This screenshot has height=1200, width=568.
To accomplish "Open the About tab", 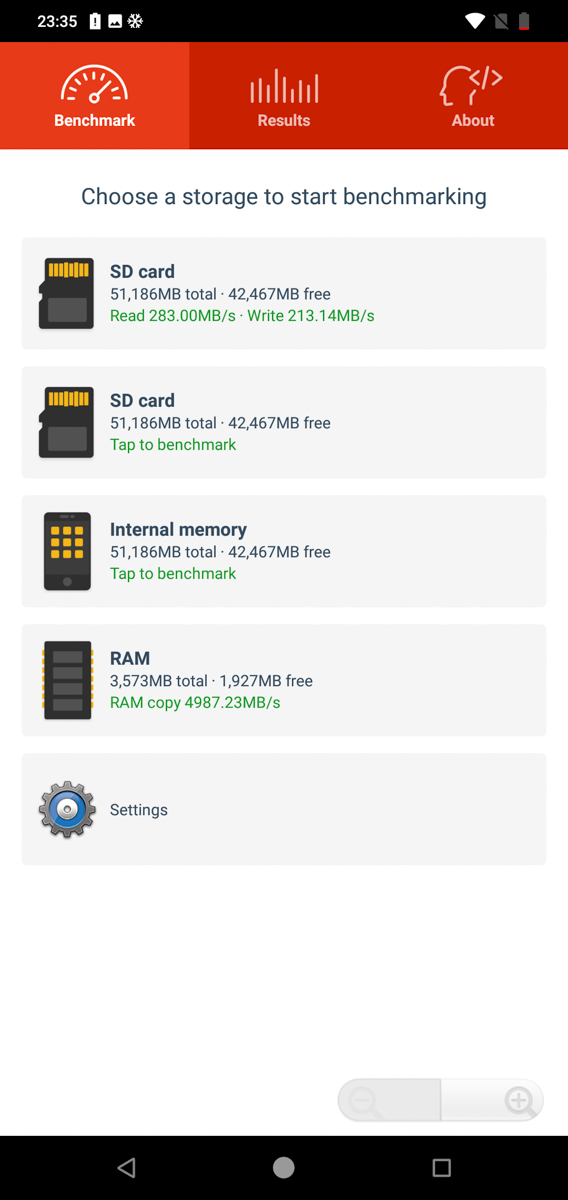I will coord(473,96).
